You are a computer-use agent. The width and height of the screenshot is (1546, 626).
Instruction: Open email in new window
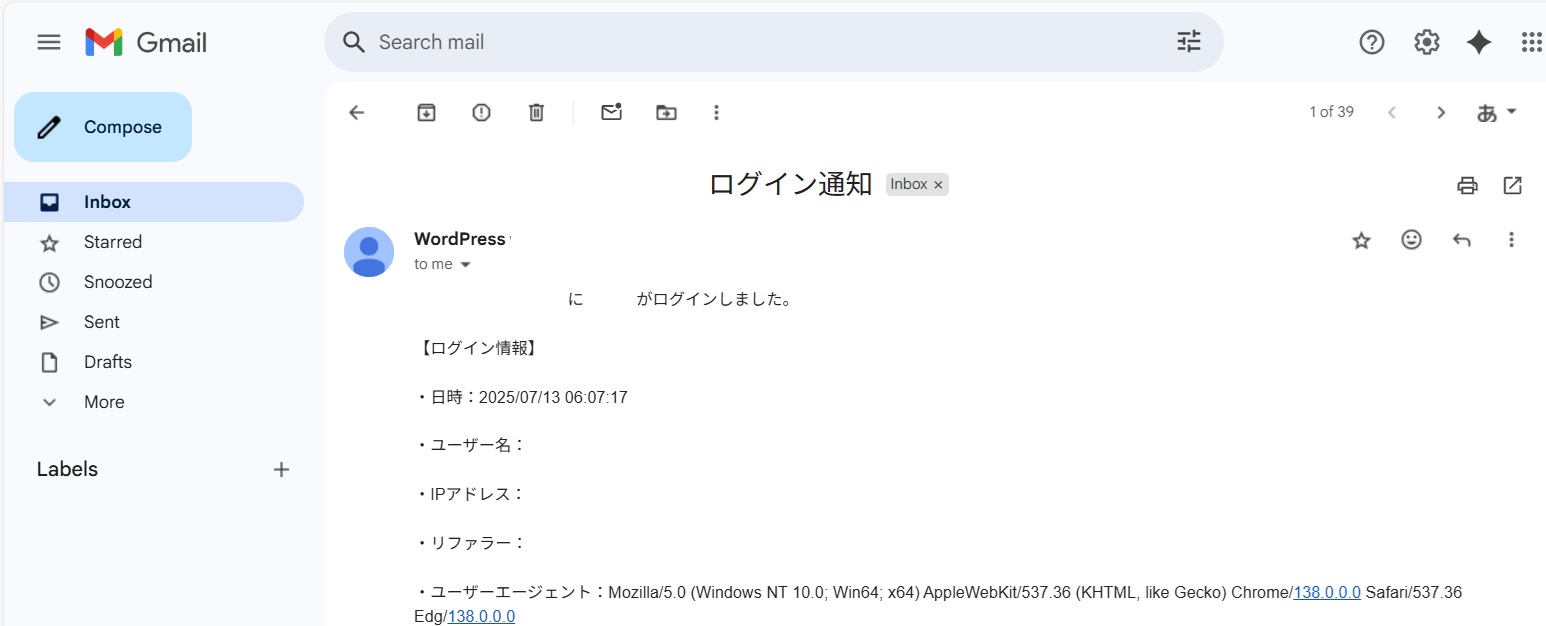tap(1513, 185)
